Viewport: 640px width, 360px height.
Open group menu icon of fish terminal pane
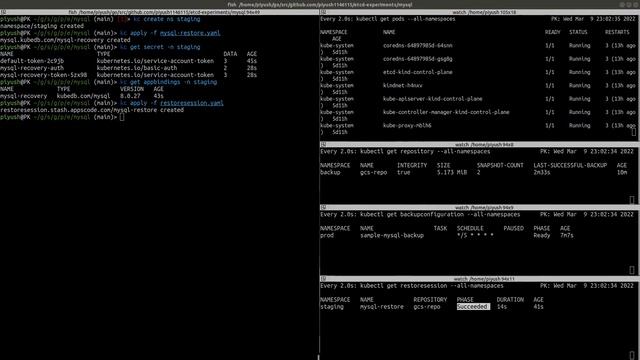click(3, 12)
